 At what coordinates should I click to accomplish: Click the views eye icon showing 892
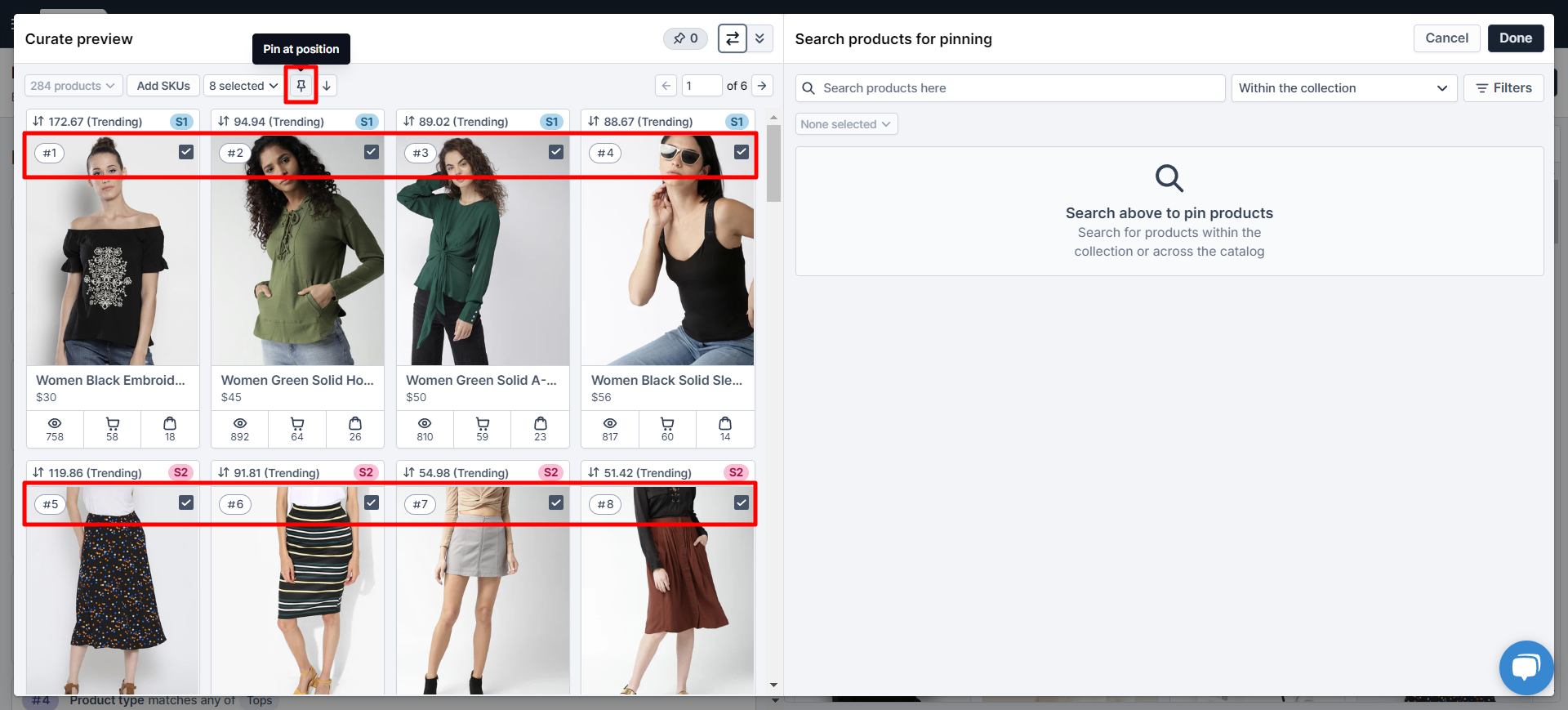pos(240,423)
